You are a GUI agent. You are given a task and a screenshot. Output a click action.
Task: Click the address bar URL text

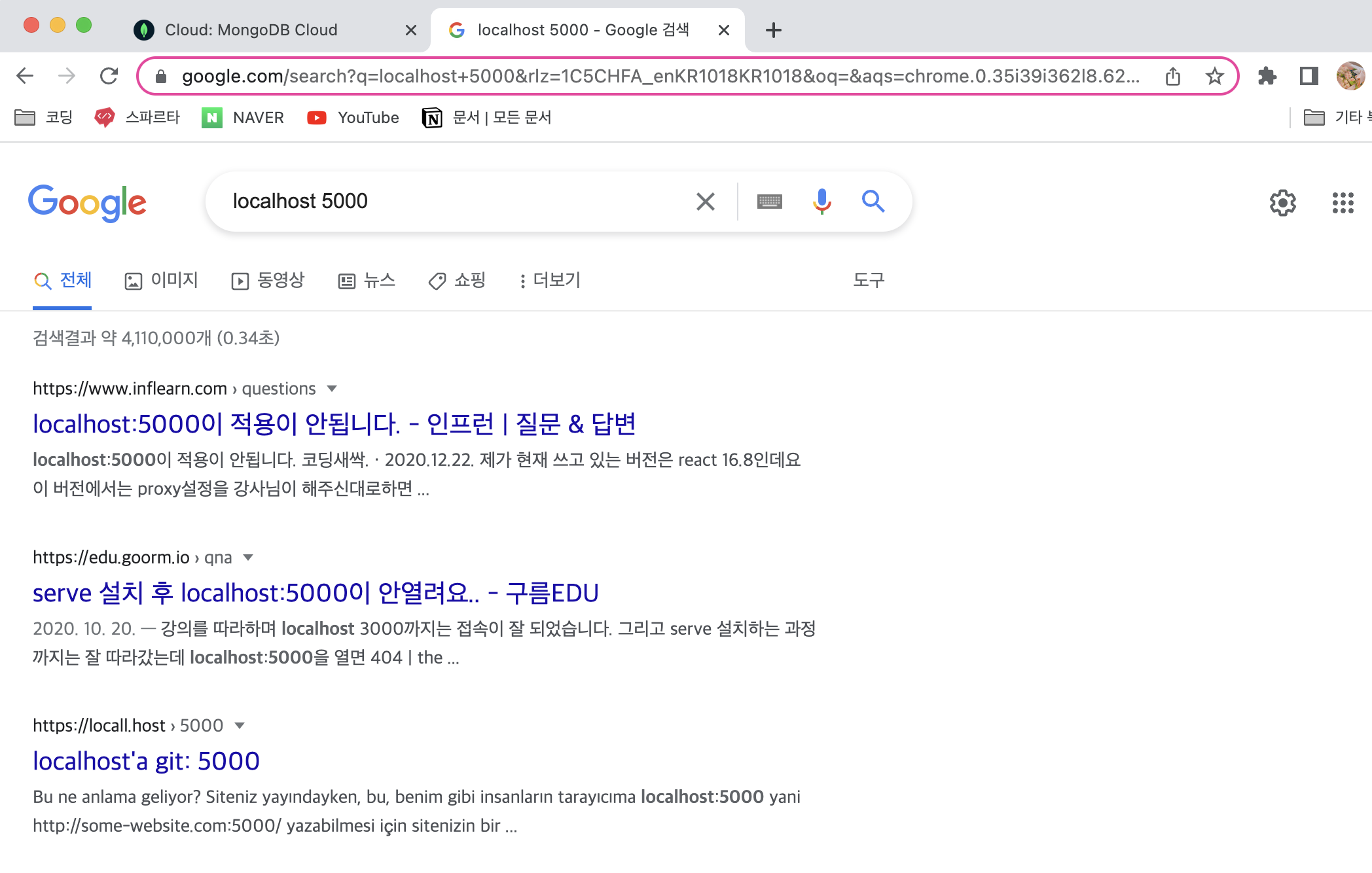point(661,77)
